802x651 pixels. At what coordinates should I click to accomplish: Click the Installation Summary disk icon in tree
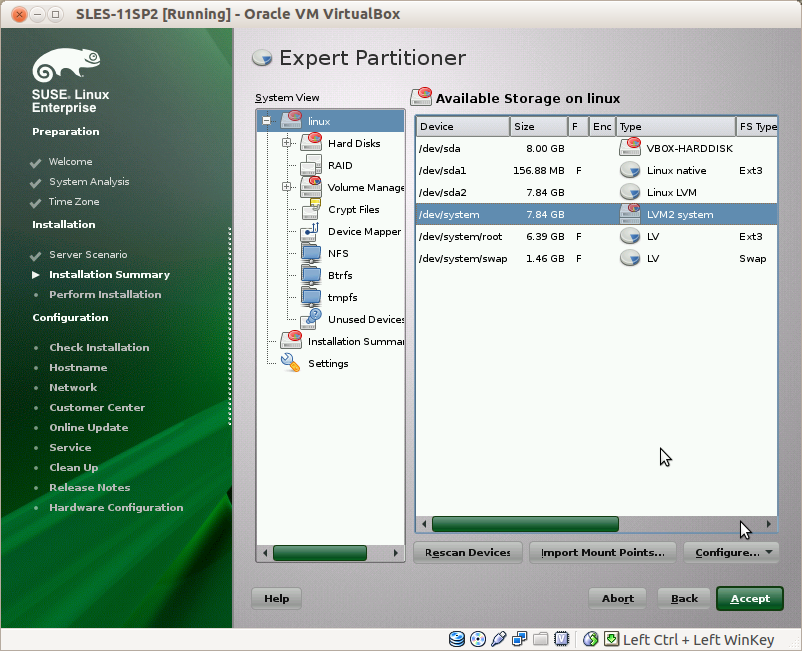[x=291, y=341]
